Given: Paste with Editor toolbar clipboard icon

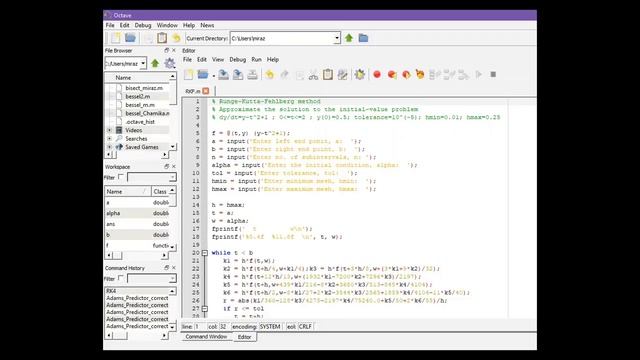Looking at the screenshot, I should 328,74.
